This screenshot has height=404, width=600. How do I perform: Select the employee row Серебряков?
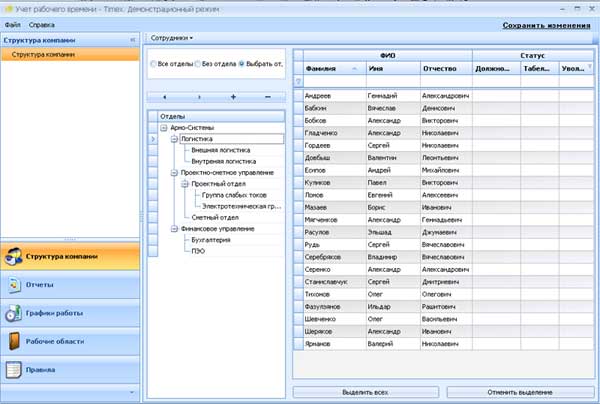pyautogui.click(x=443, y=257)
